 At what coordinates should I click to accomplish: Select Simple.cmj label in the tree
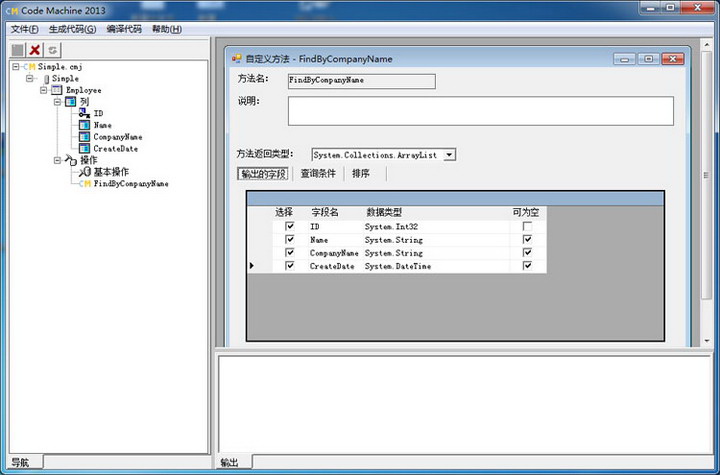pos(60,67)
